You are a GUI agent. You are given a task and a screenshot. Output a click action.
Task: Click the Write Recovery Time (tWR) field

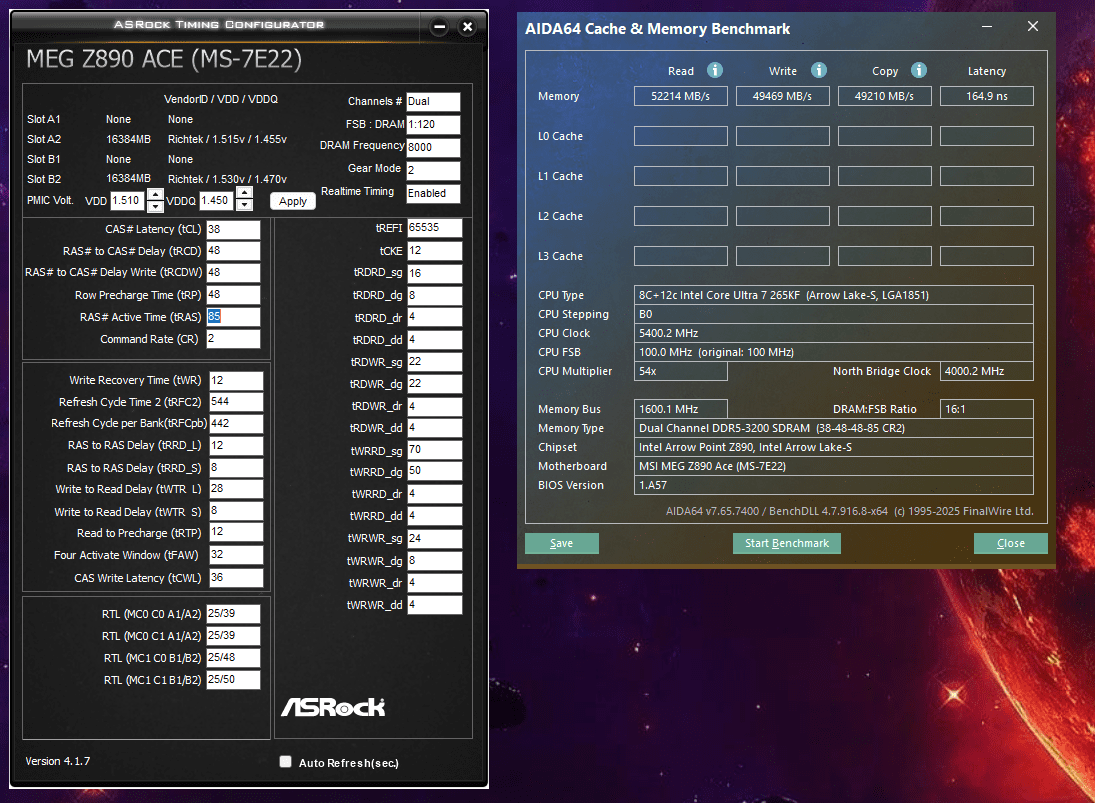click(236, 381)
